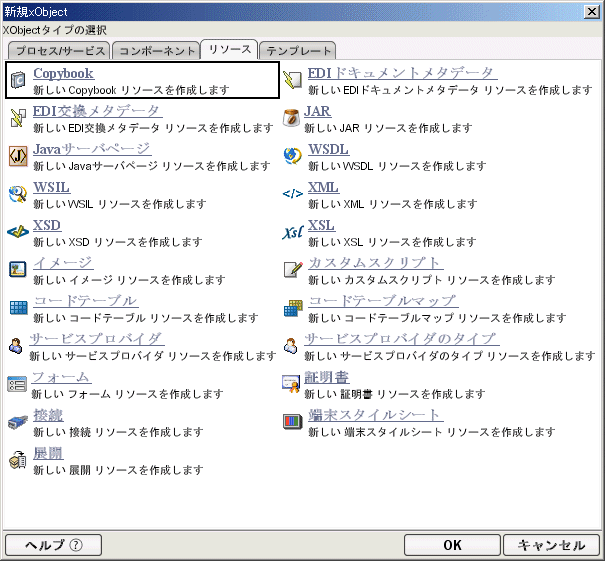Image resolution: width=605 pixels, height=561 pixels.
Task: Pick the WSIL resource link
Action: tap(52, 187)
